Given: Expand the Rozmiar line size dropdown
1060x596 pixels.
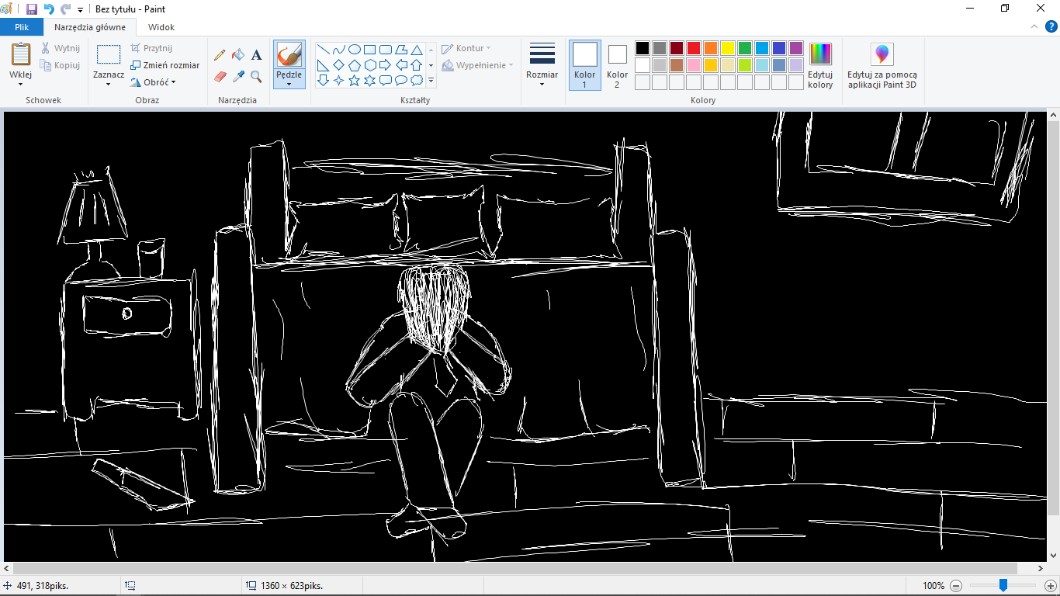Looking at the screenshot, I should point(542,66).
